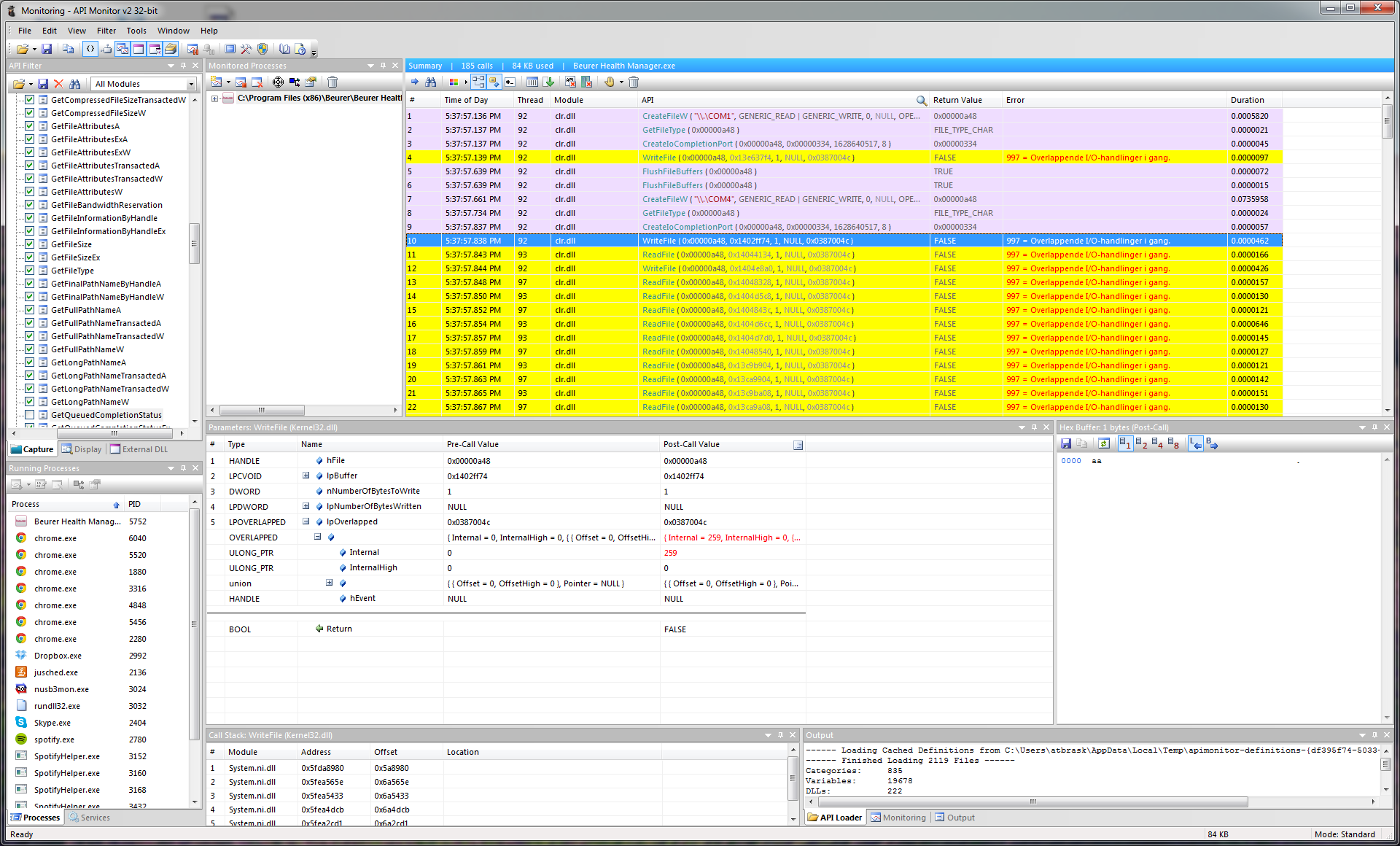Screen dimensions: 1400x846
Task: Uncheck GetFileAttributesA checkbox
Action: coord(30,126)
